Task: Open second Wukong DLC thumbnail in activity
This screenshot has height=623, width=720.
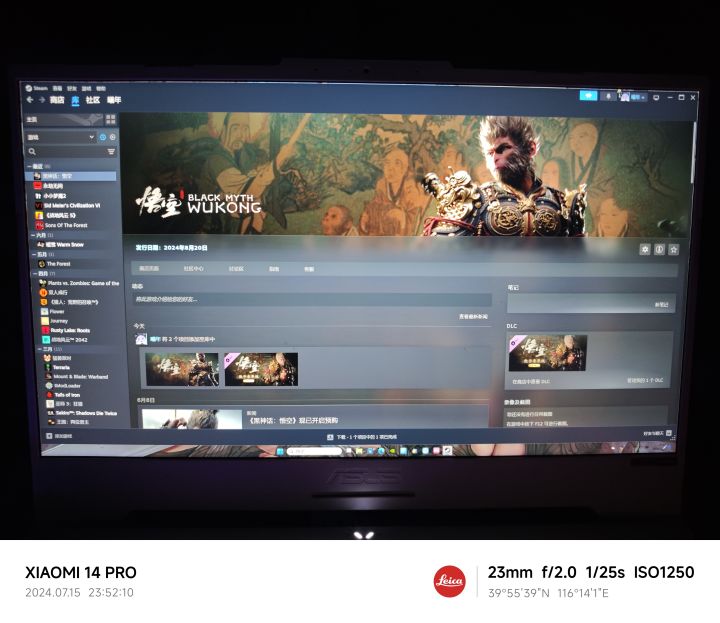Action: [261, 369]
